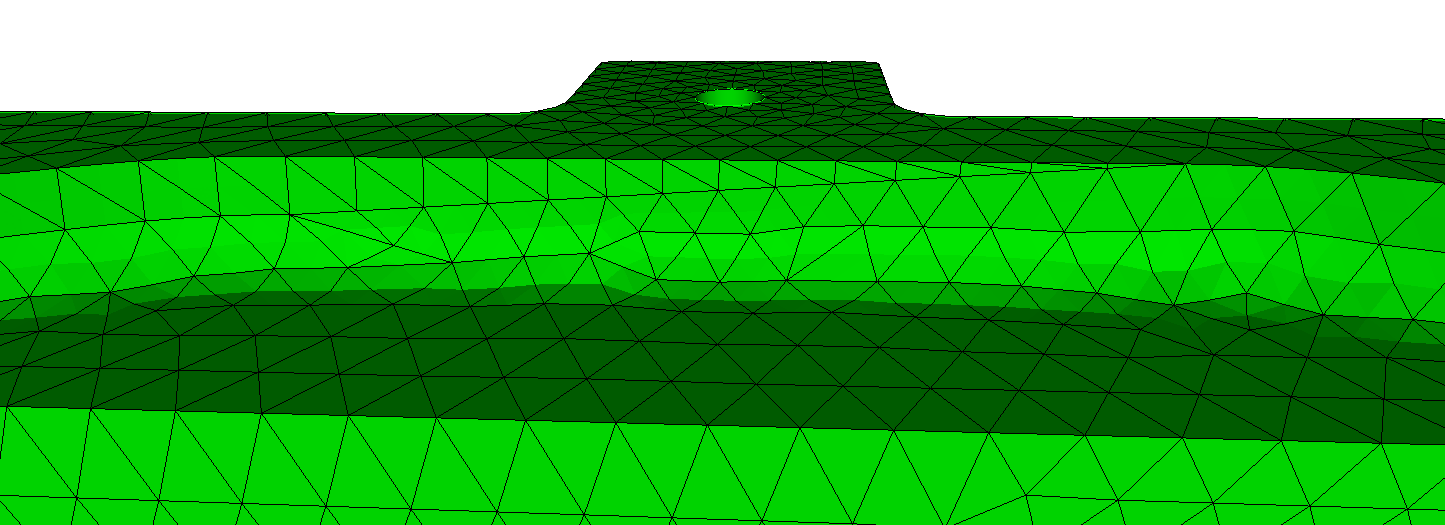This screenshot has height=525, width=1445.
Task: Select the bright green curved face below the tab
Action: (x=730, y=210)
